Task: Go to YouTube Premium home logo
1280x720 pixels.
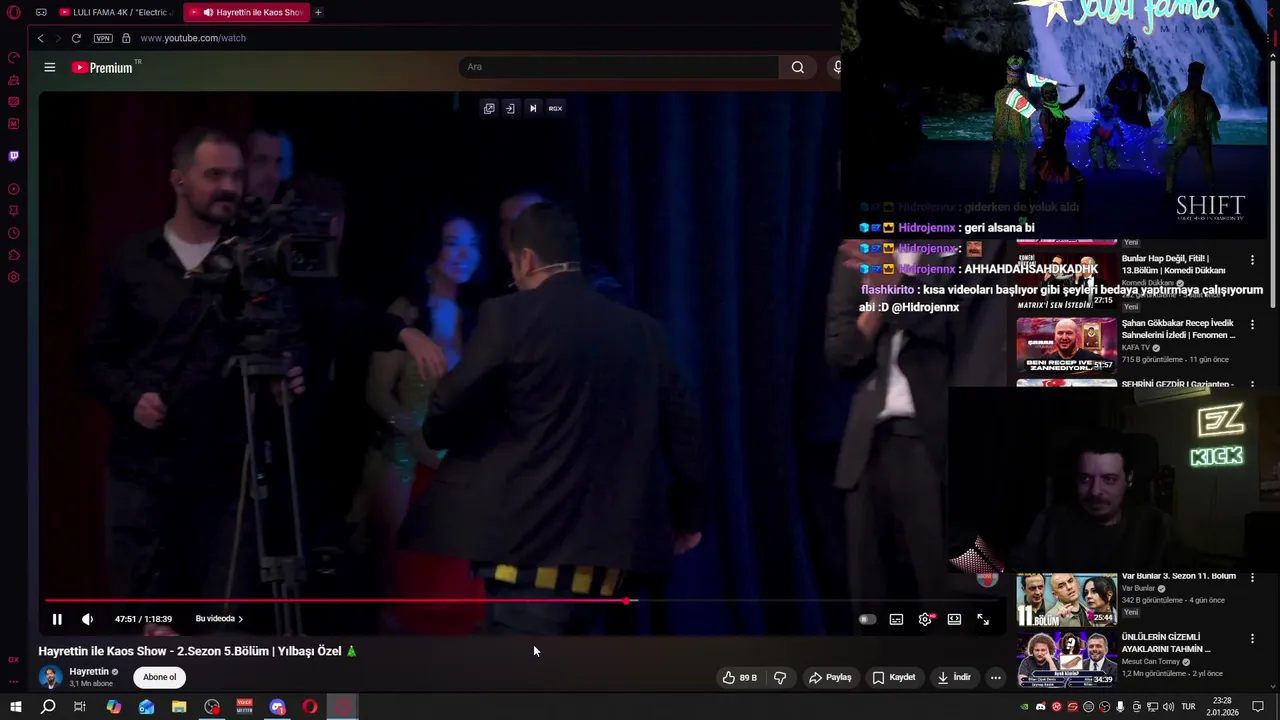Action: click(x=102, y=67)
